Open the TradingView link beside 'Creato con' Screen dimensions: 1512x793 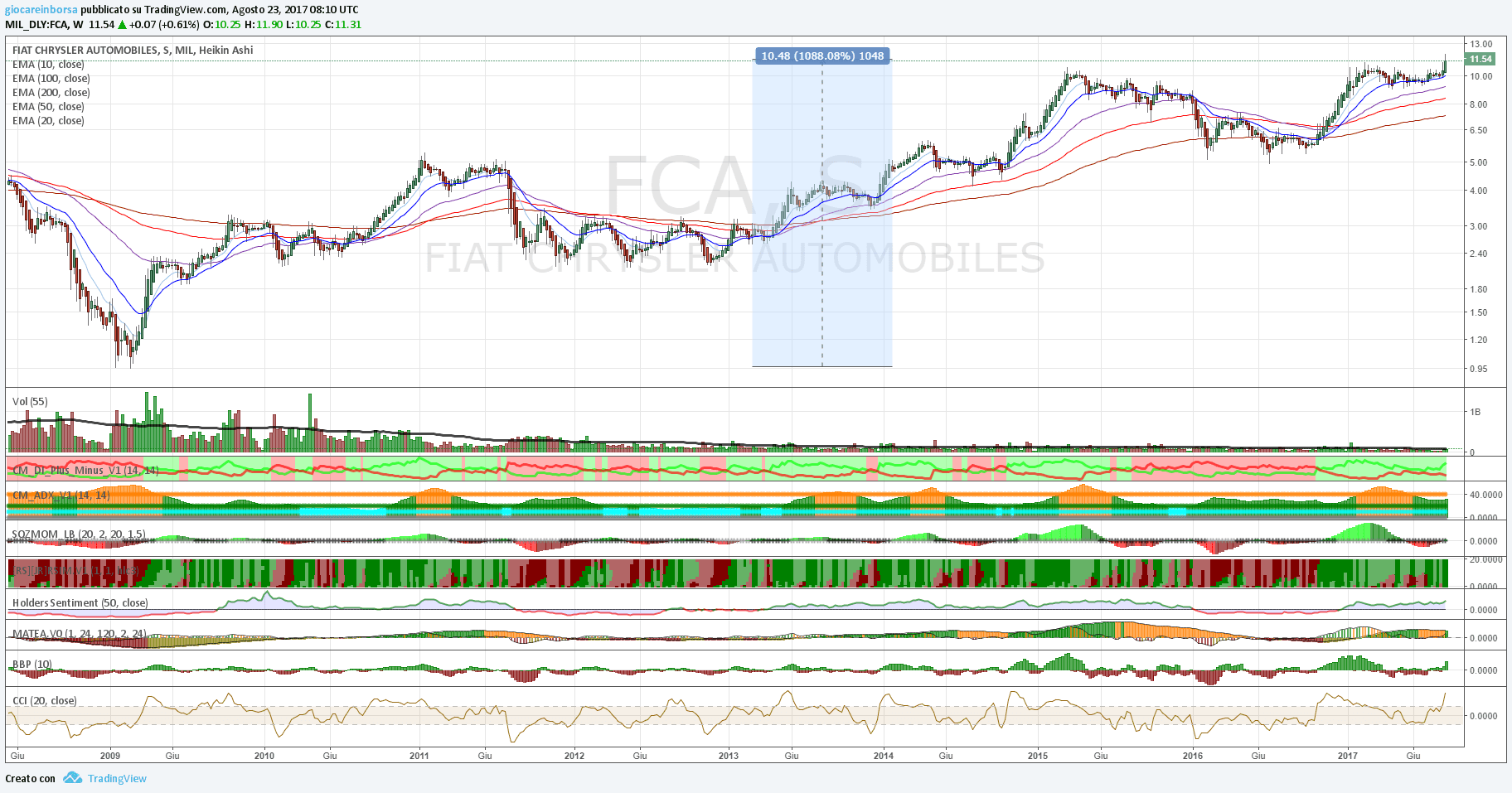pos(117,778)
